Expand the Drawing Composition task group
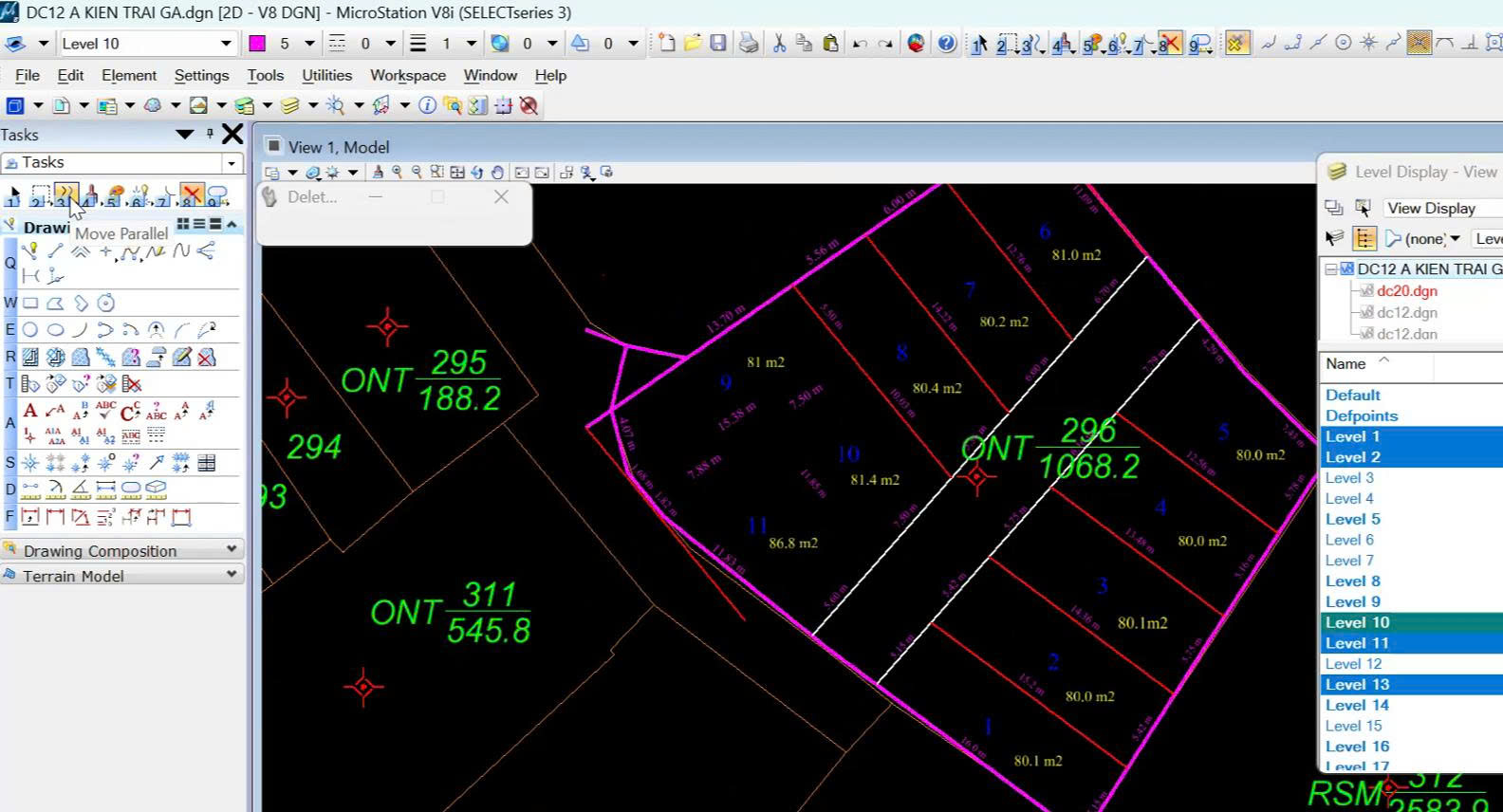The width and height of the screenshot is (1503, 812). 231,550
